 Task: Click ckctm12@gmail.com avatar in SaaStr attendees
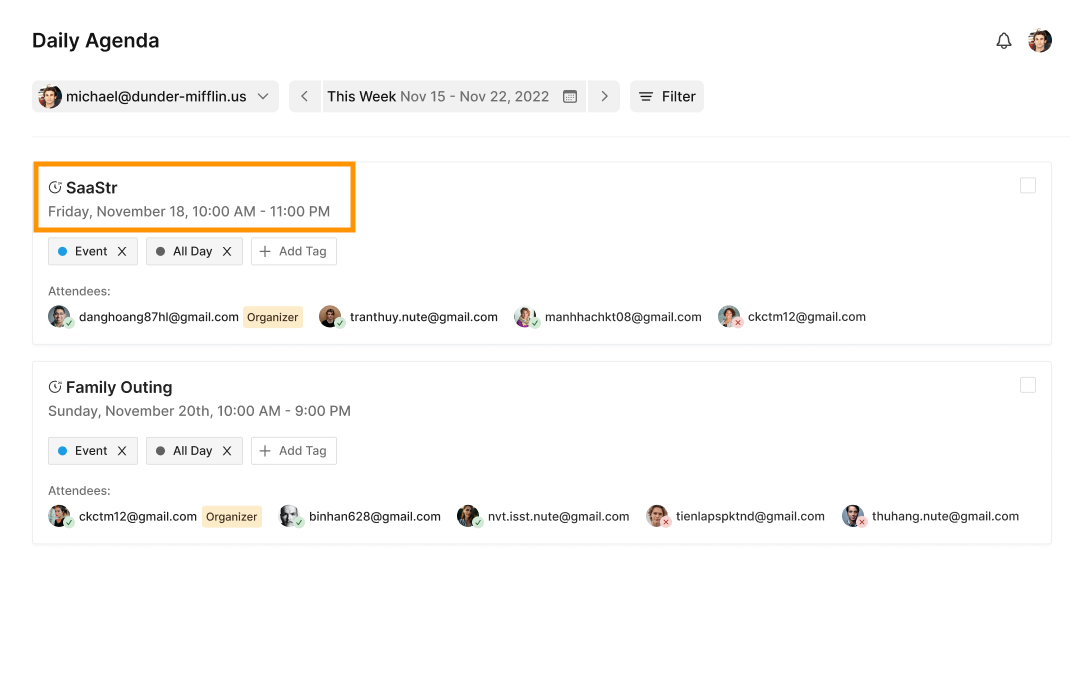pos(729,317)
